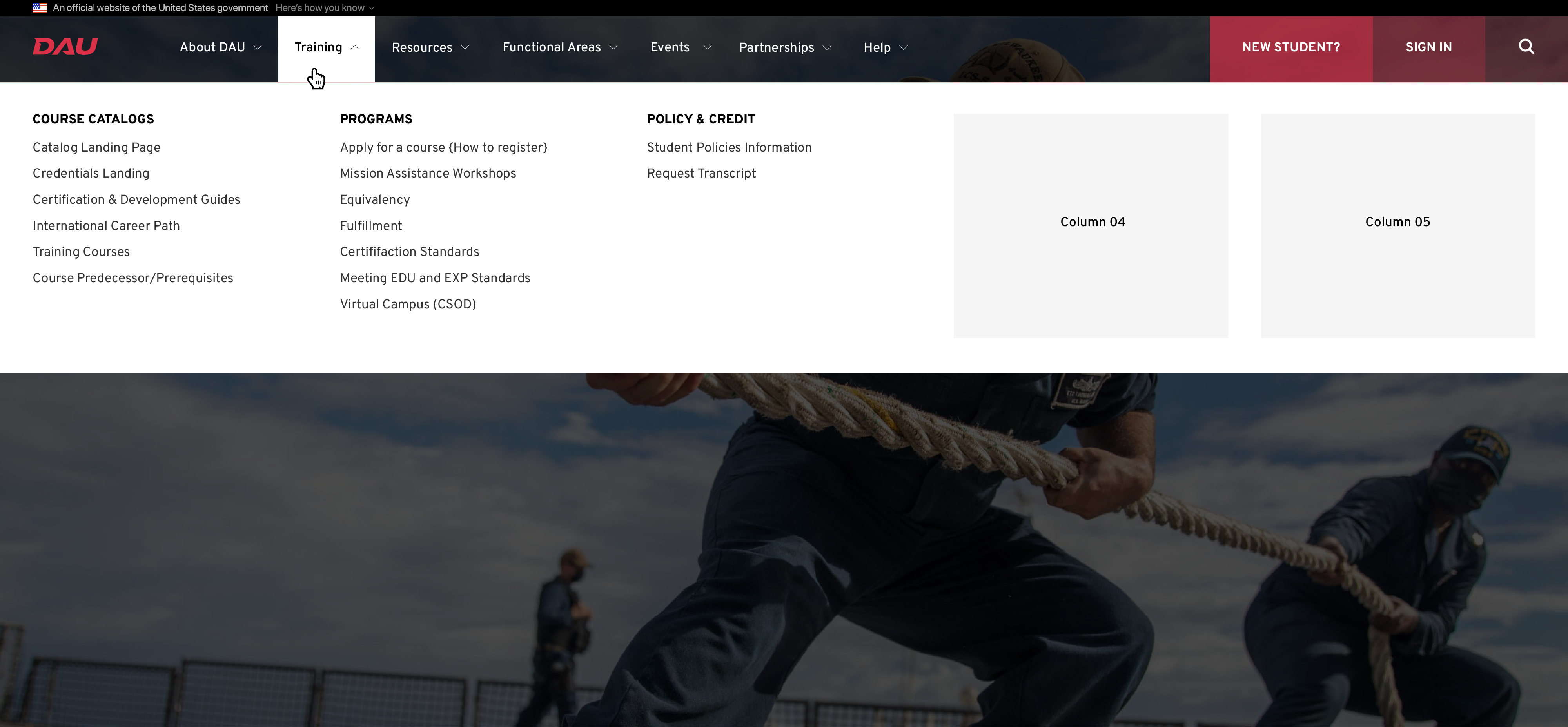The height and width of the screenshot is (727, 1568).
Task: Click the POLICY & CREDIT heading
Action: point(701,119)
